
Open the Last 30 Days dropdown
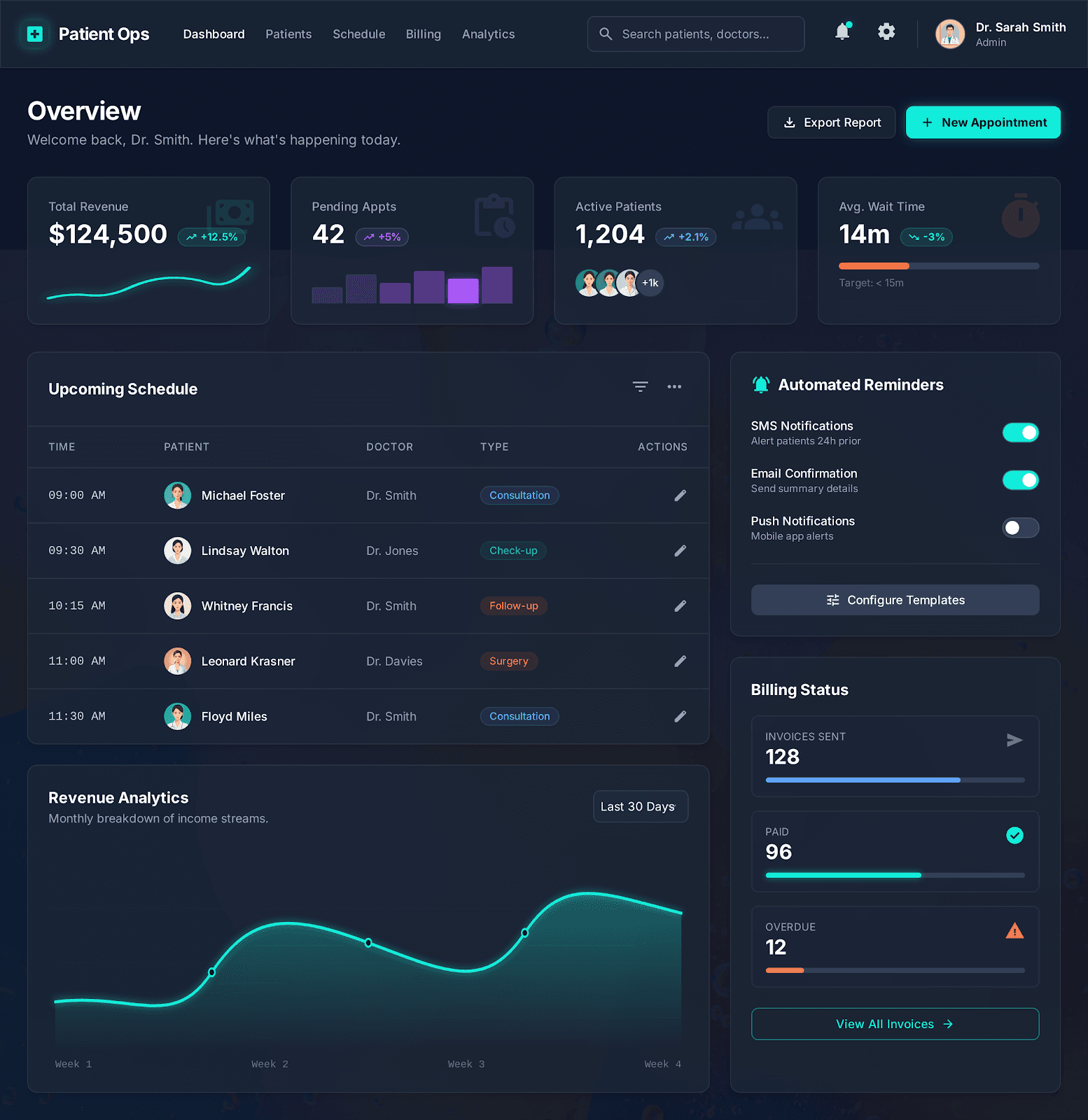coord(640,806)
